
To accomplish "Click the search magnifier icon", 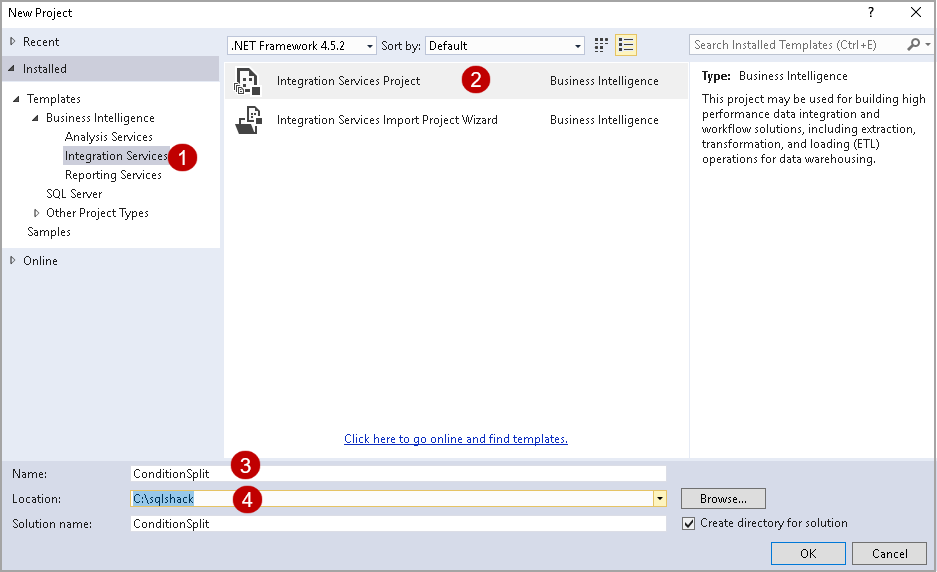I will pyautogui.click(x=913, y=45).
